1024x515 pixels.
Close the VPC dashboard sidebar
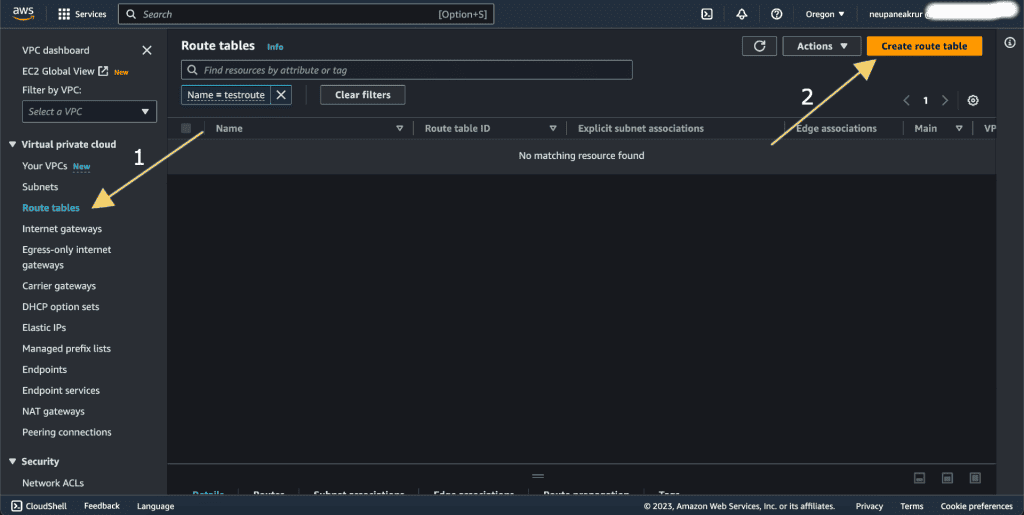pyautogui.click(x=147, y=50)
